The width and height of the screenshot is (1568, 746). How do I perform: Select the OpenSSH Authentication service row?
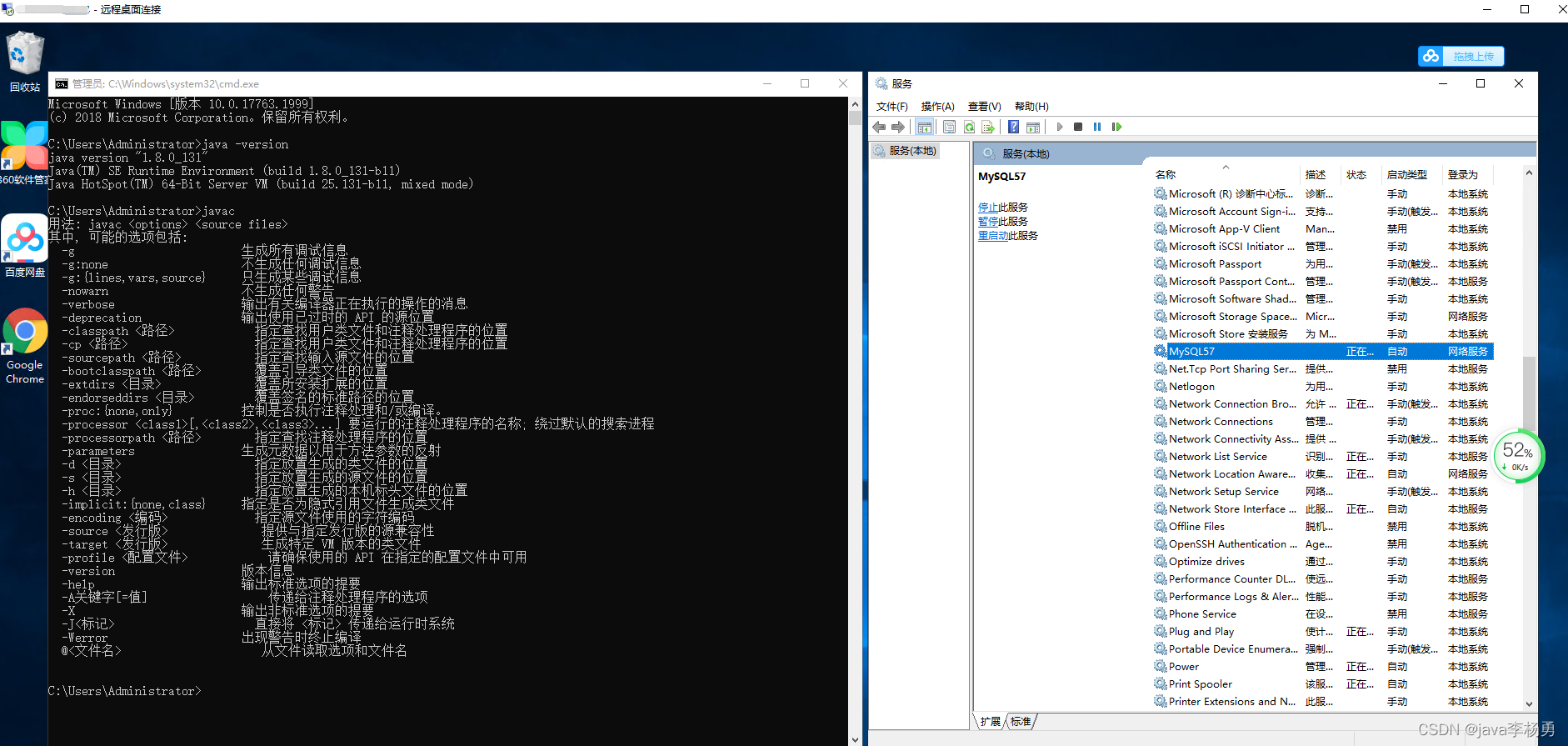(1323, 543)
